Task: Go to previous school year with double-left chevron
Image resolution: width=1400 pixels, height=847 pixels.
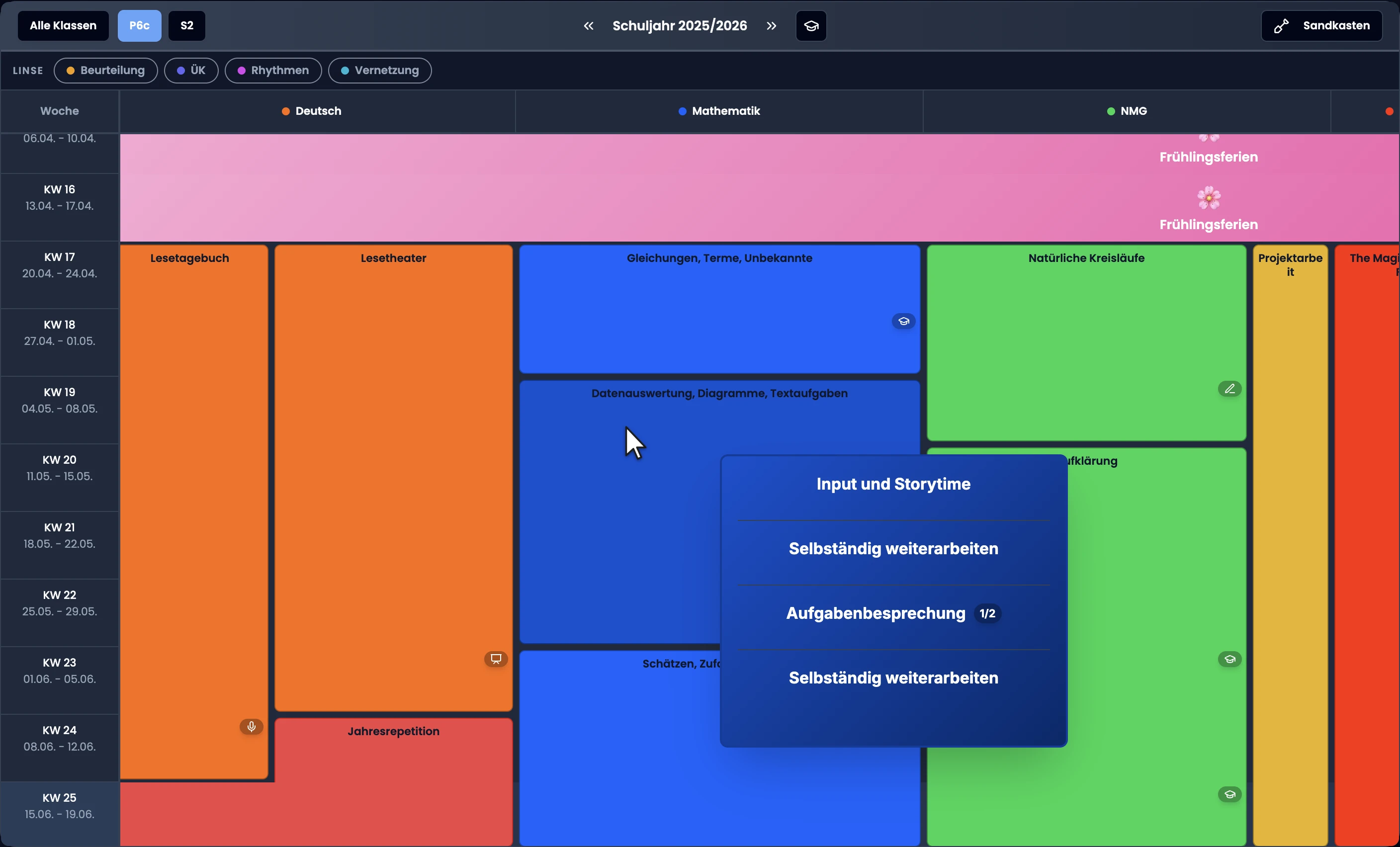Action: coord(589,25)
